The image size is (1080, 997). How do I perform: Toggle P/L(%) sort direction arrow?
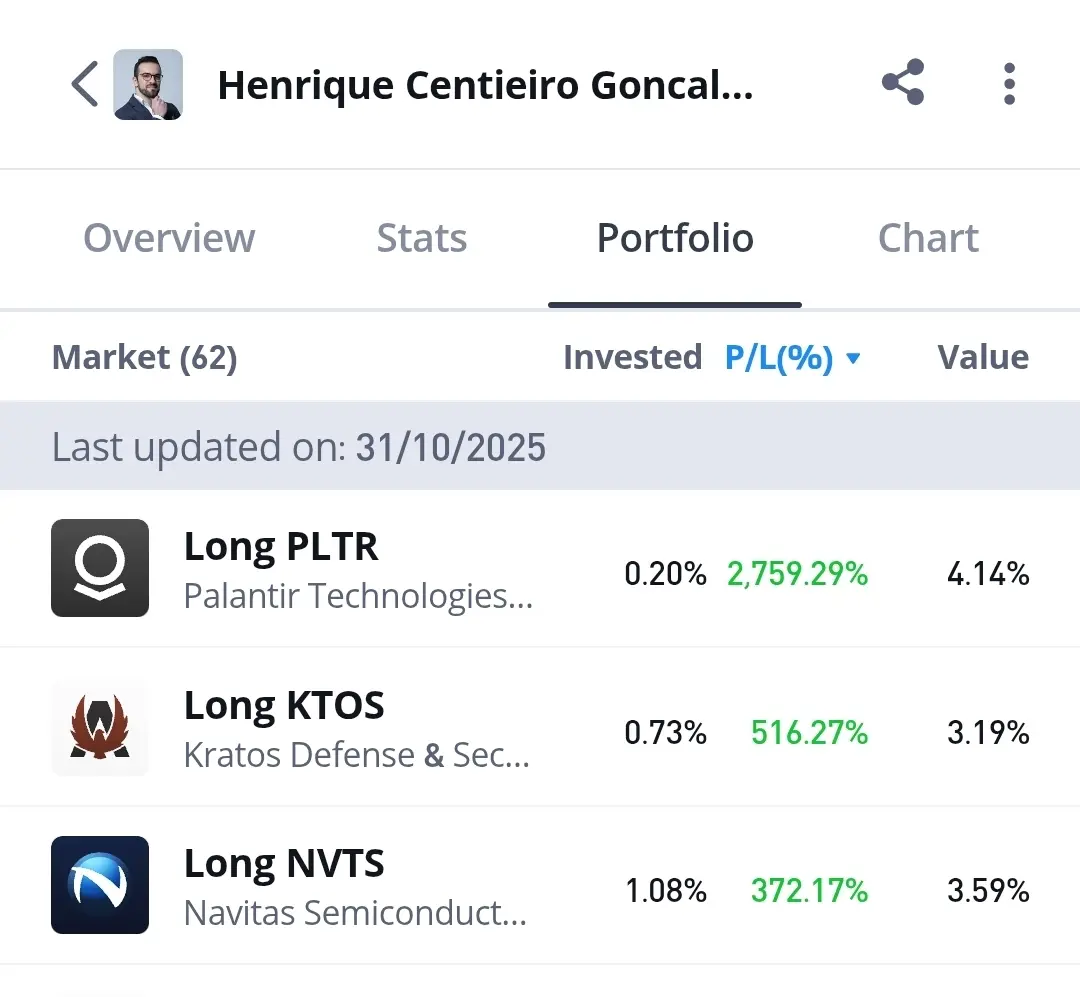point(853,359)
